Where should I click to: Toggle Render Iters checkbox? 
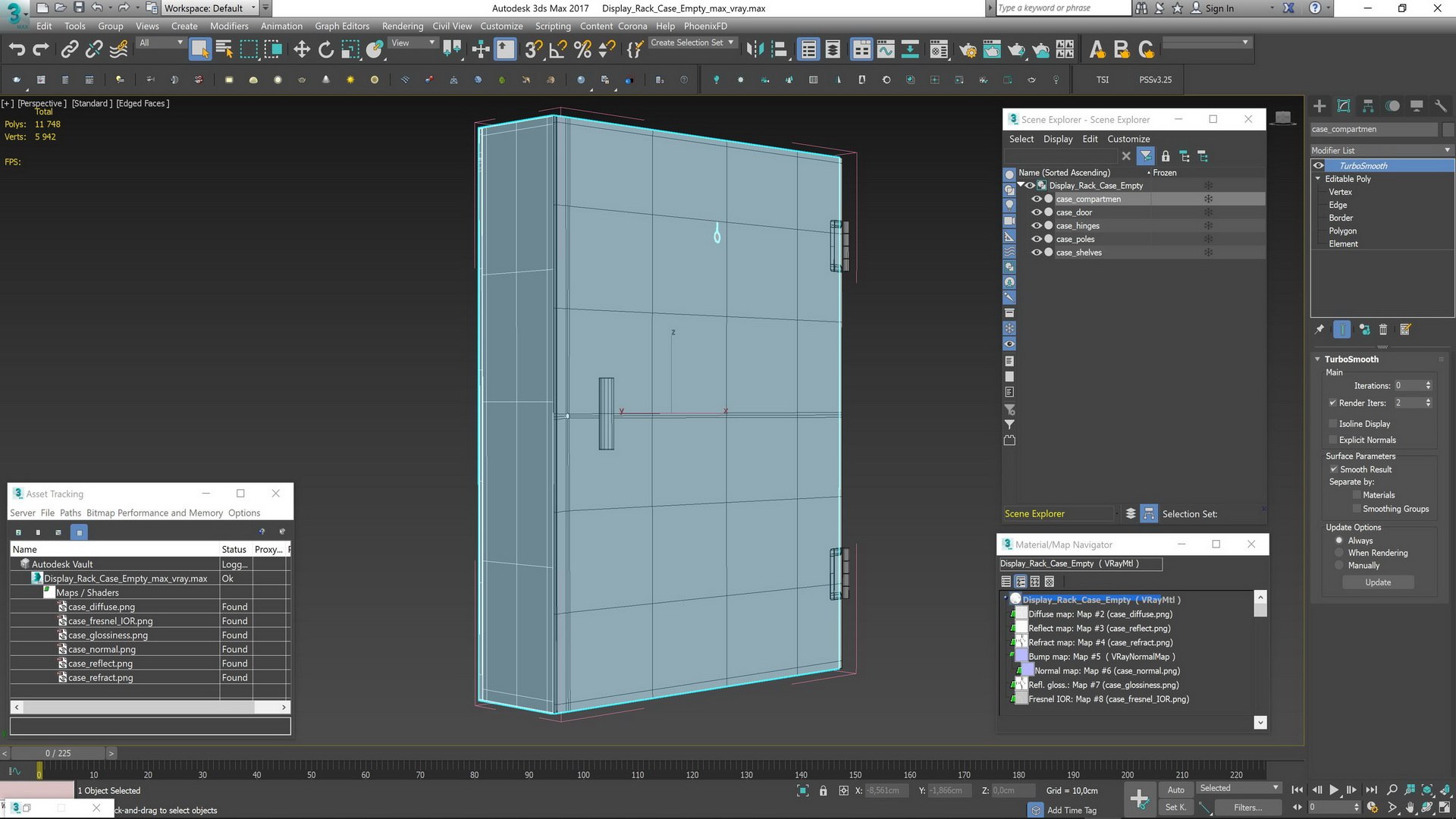click(x=1332, y=403)
